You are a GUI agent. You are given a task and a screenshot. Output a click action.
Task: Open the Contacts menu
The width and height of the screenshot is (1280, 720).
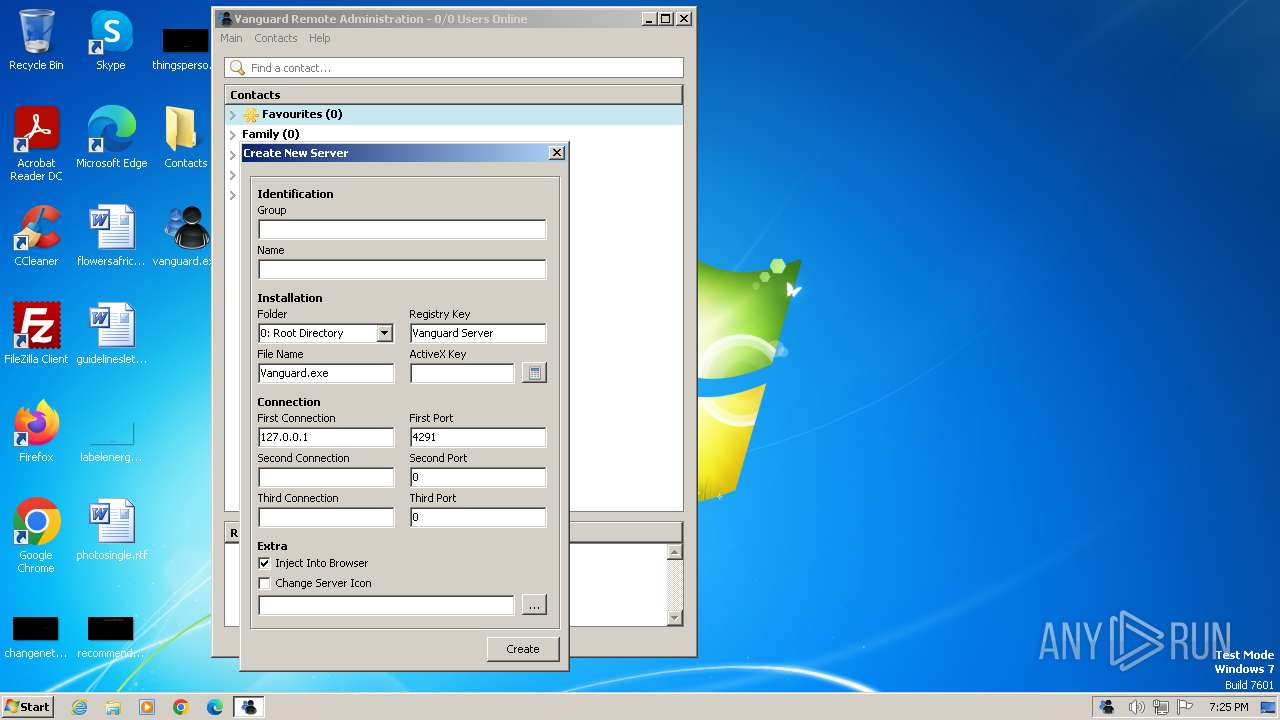click(275, 38)
